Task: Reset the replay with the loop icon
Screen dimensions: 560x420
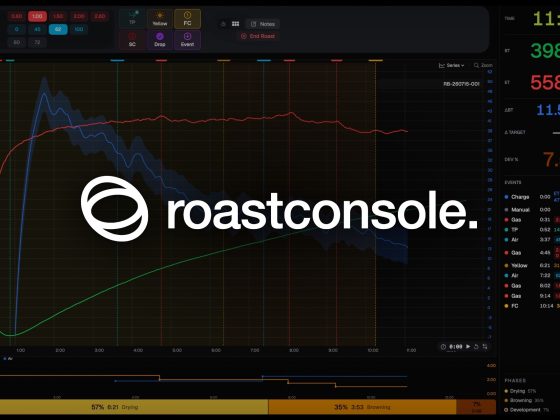Action: 476,347
